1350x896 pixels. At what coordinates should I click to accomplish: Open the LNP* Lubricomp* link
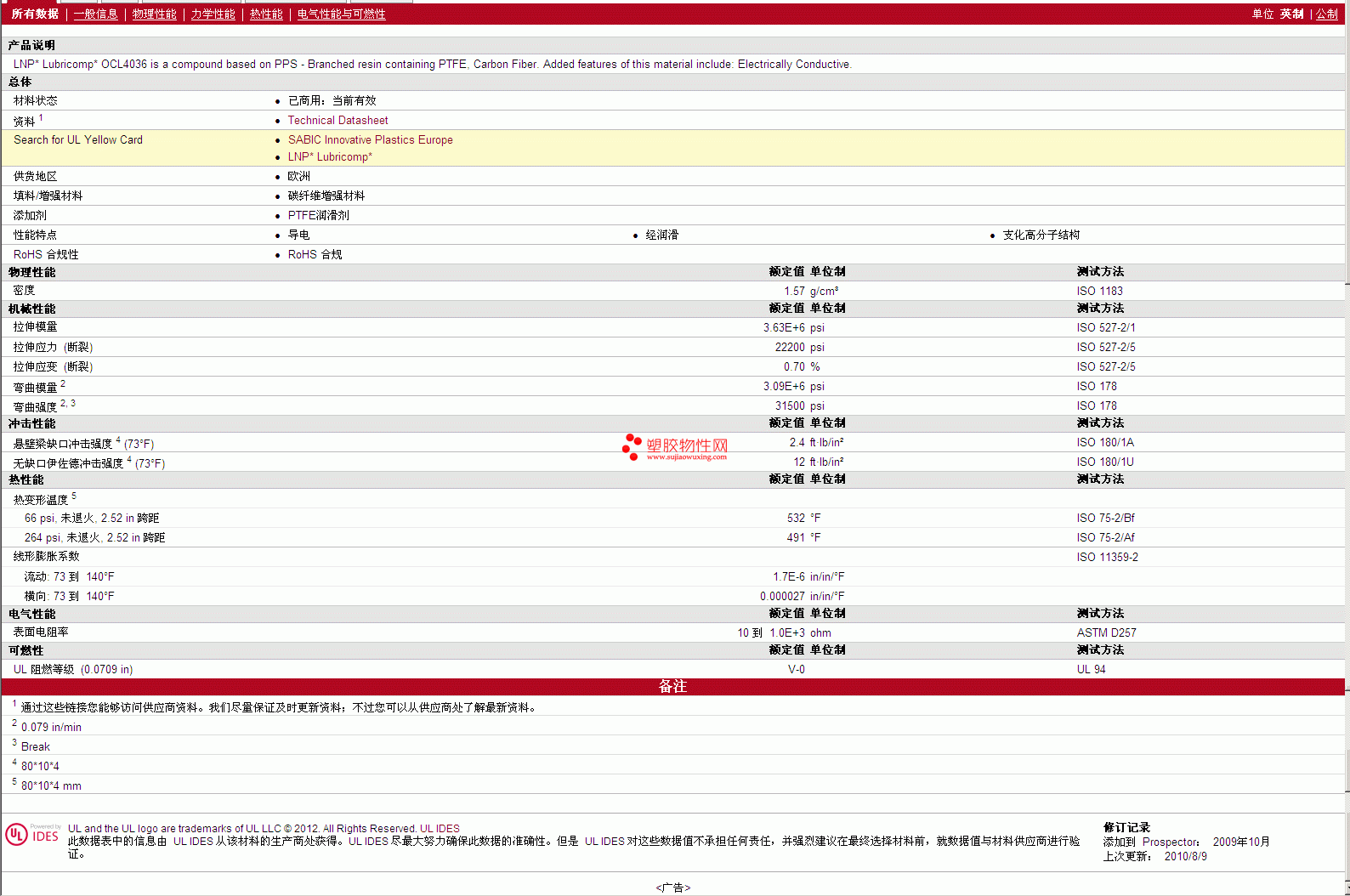click(x=330, y=157)
